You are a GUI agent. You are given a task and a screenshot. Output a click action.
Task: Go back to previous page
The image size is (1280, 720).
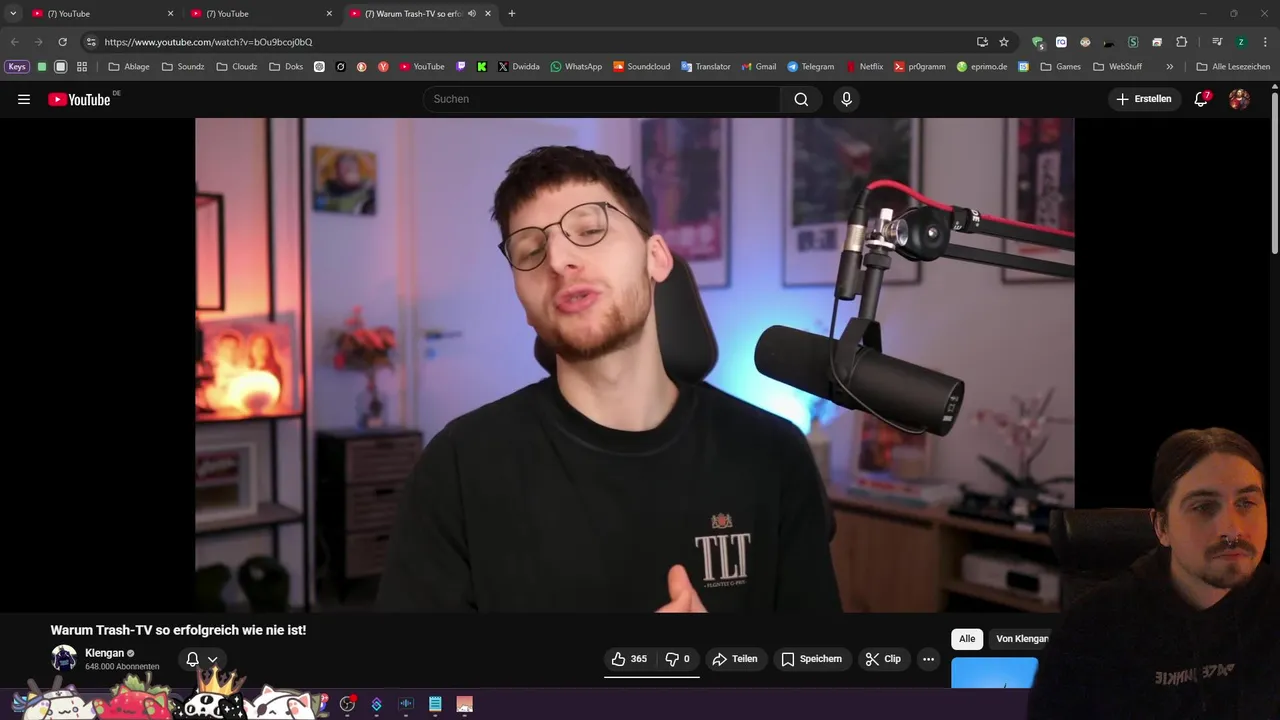[x=15, y=42]
